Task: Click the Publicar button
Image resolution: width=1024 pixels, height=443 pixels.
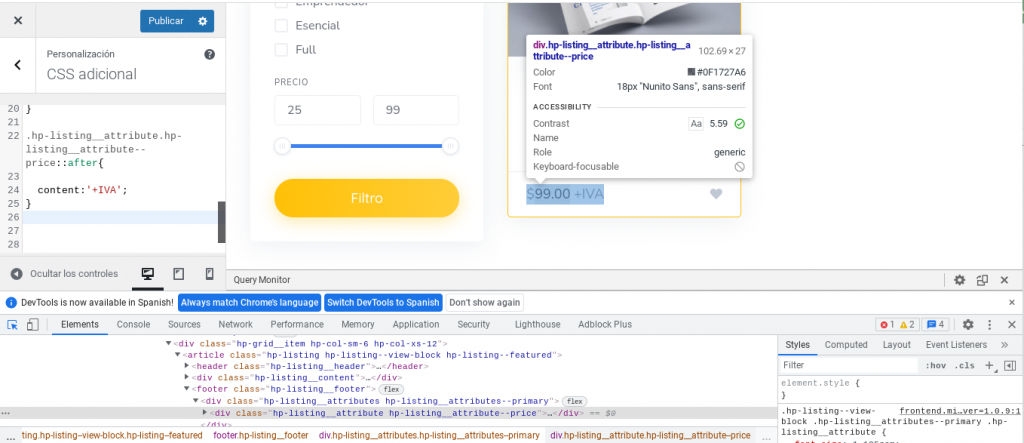Action: coord(166,21)
